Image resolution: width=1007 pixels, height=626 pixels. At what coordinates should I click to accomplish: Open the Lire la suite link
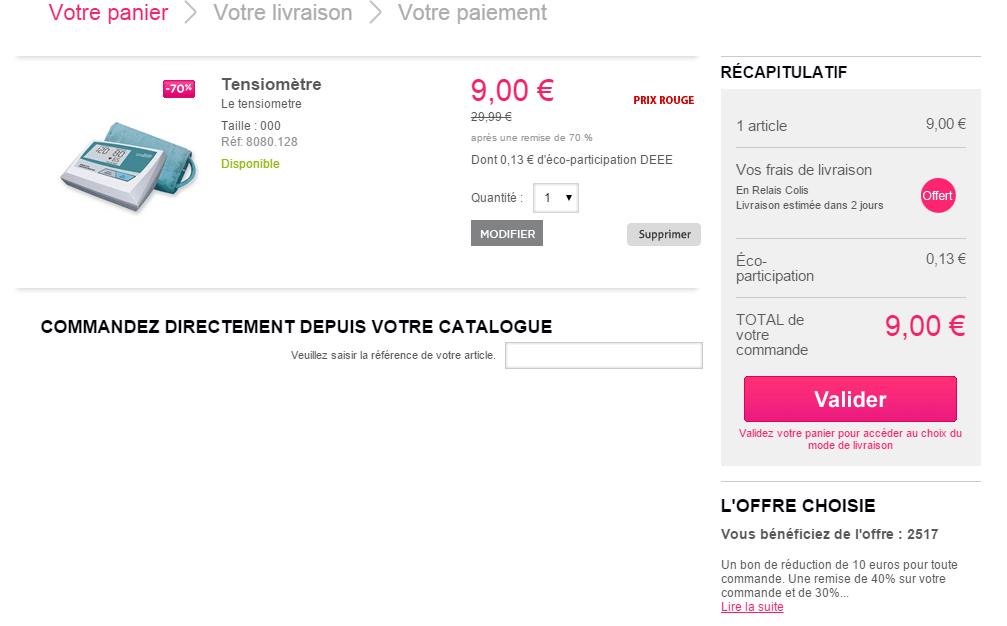click(x=752, y=607)
